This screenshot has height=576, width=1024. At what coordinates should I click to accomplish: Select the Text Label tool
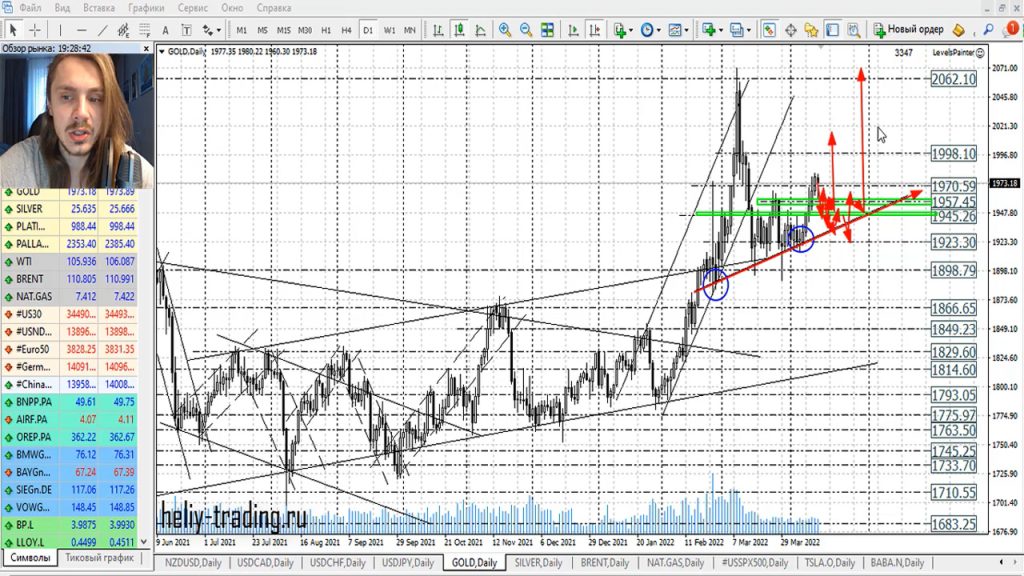pyautogui.click(x=166, y=30)
